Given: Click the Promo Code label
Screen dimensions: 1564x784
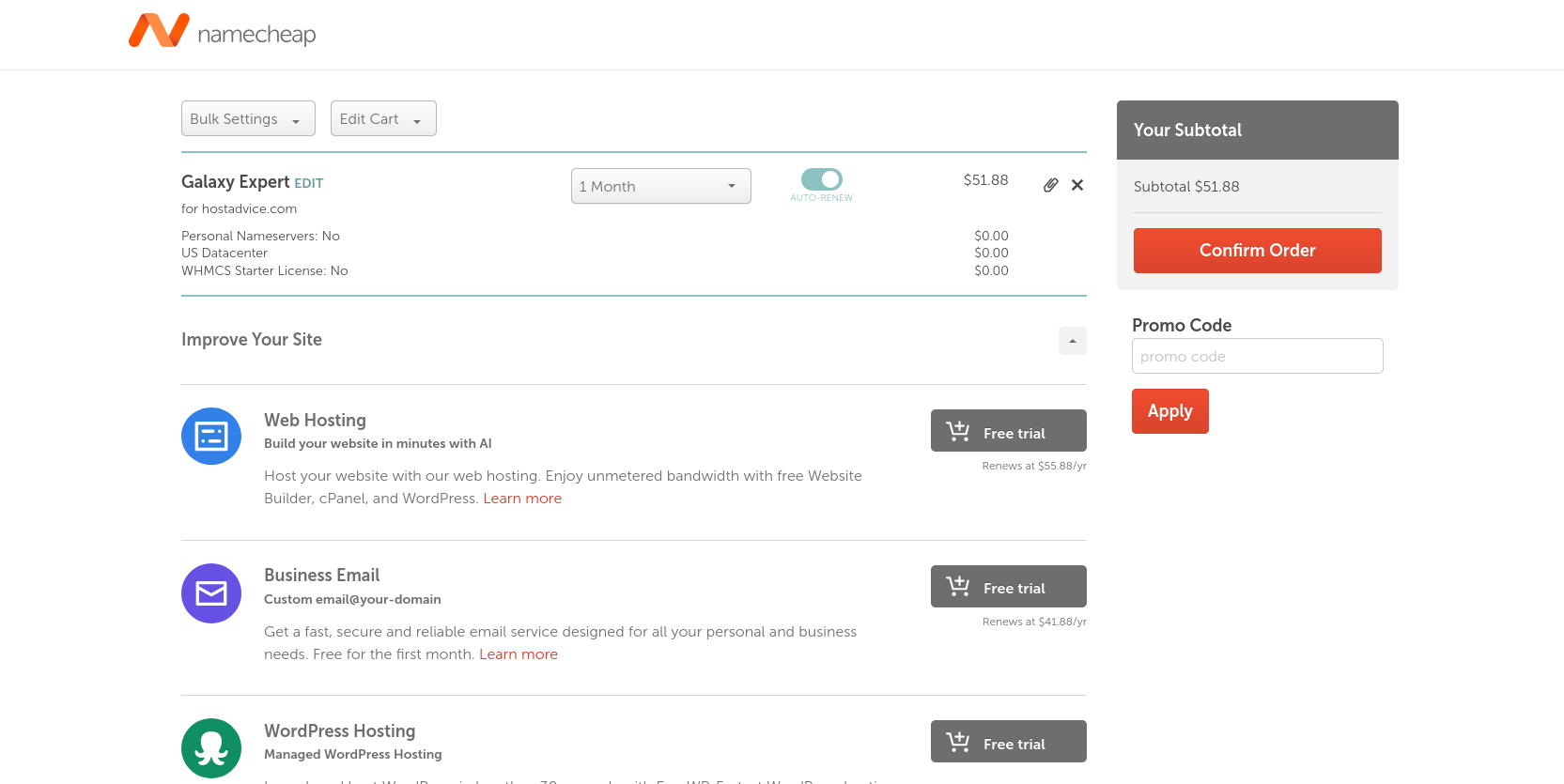Looking at the screenshot, I should click(1182, 325).
